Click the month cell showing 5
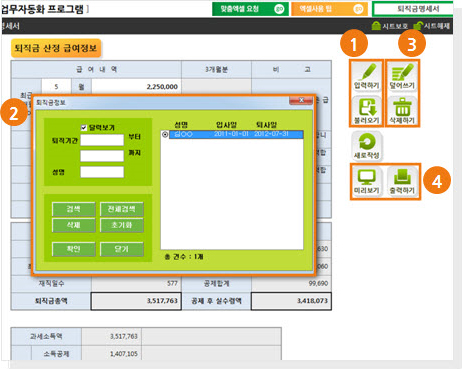Viewport: 462px width, 369px height. pos(56,87)
